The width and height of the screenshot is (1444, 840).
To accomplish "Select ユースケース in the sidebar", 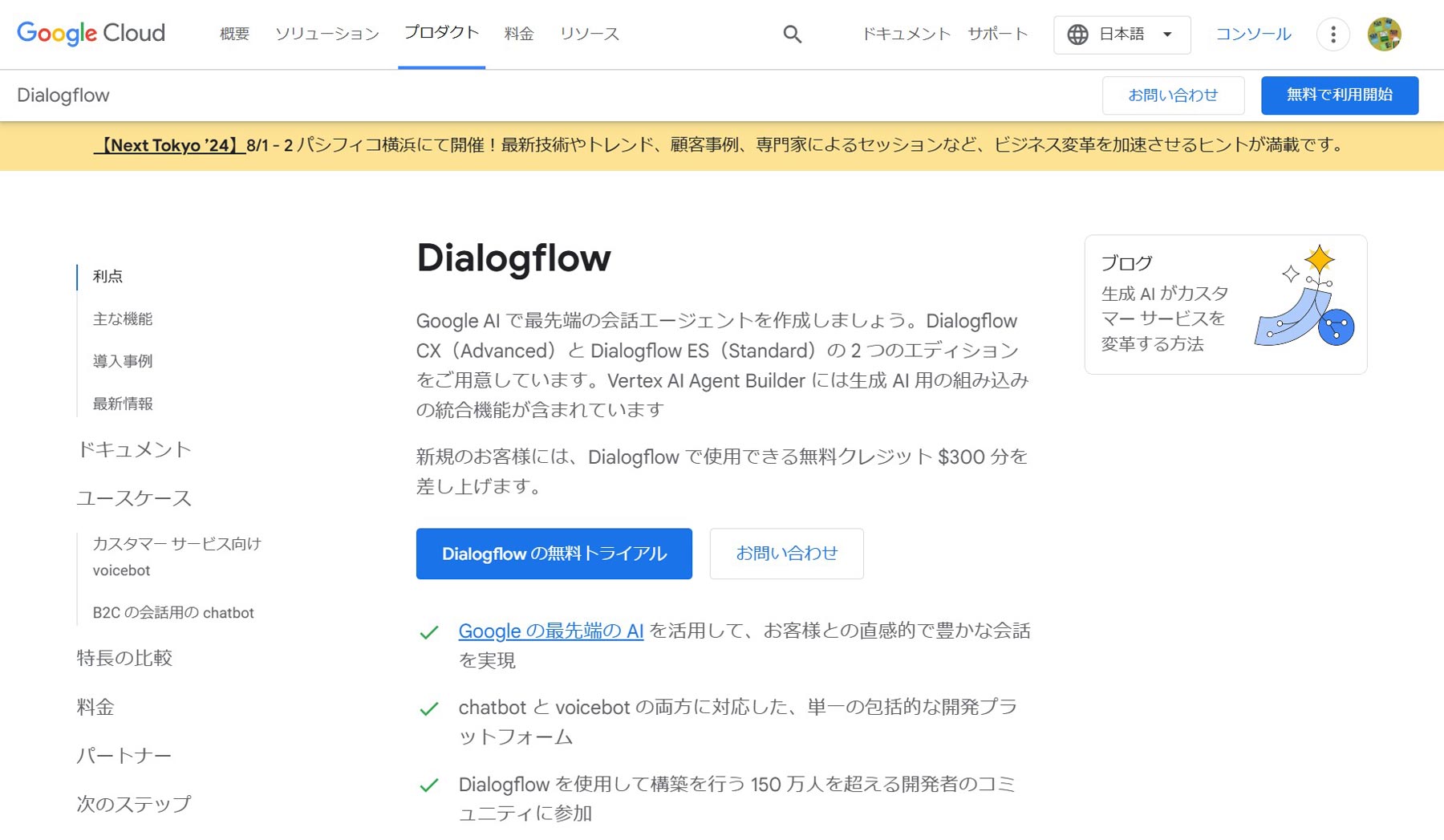I will (134, 498).
